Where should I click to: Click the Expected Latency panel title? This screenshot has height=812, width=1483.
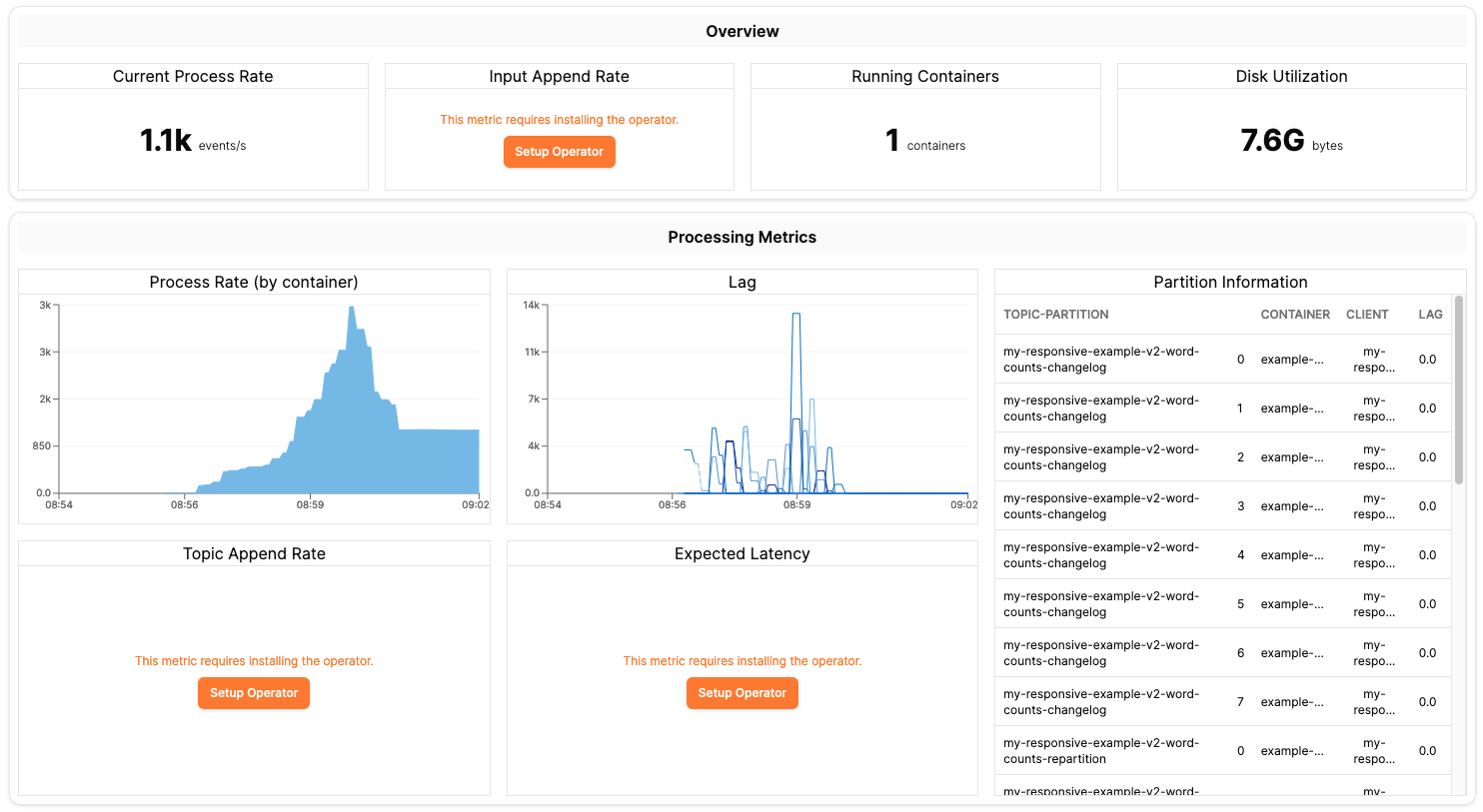(742, 553)
